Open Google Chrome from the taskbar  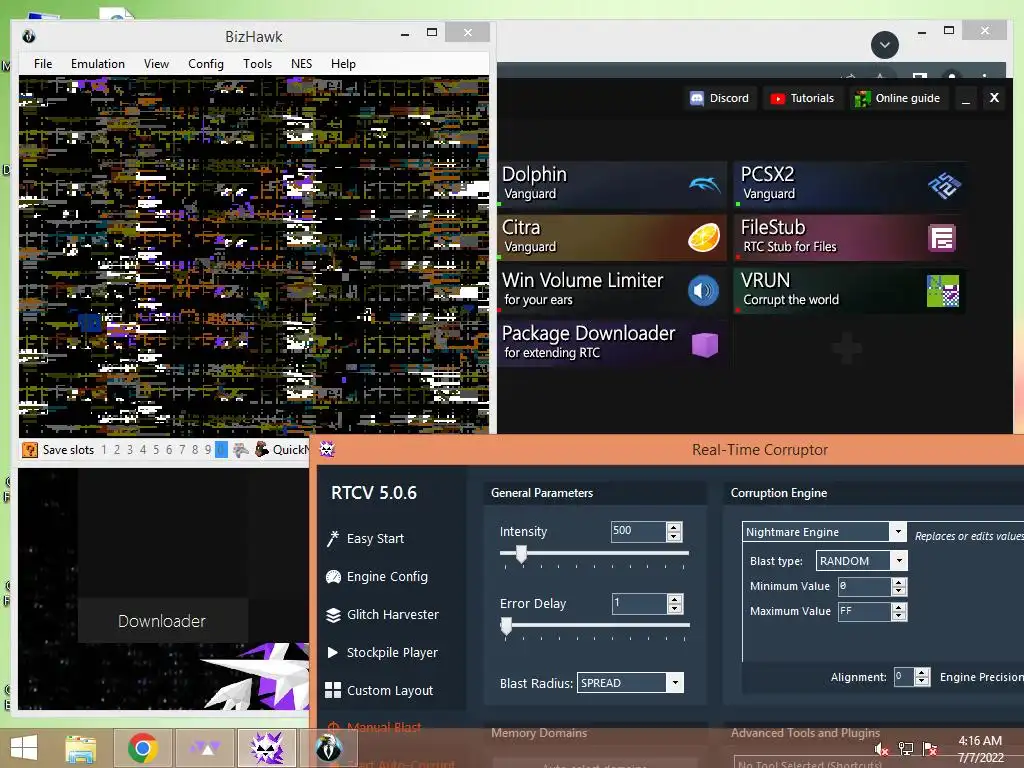click(x=143, y=748)
